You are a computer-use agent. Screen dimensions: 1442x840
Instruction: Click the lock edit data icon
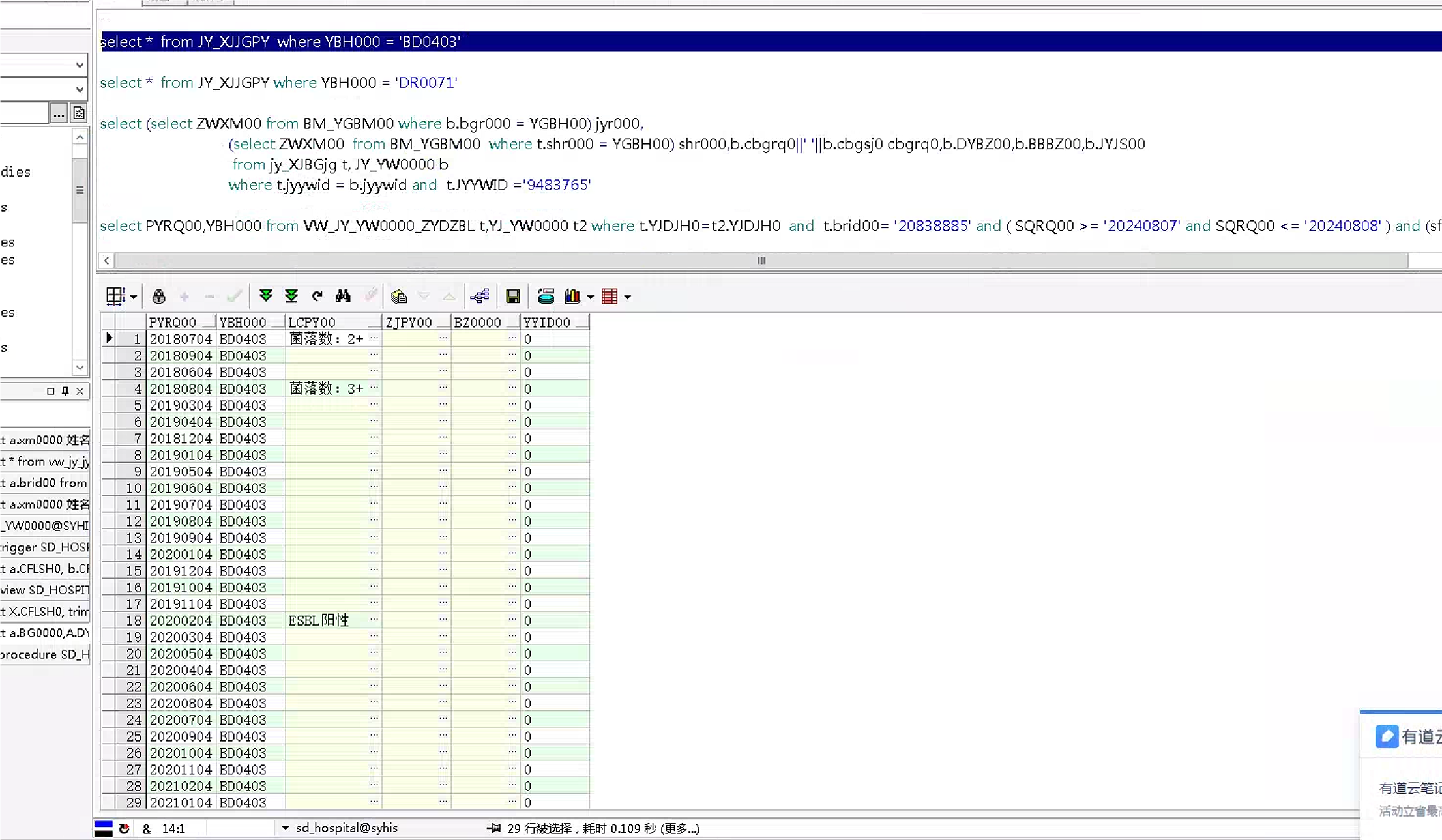[x=158, y=297]
